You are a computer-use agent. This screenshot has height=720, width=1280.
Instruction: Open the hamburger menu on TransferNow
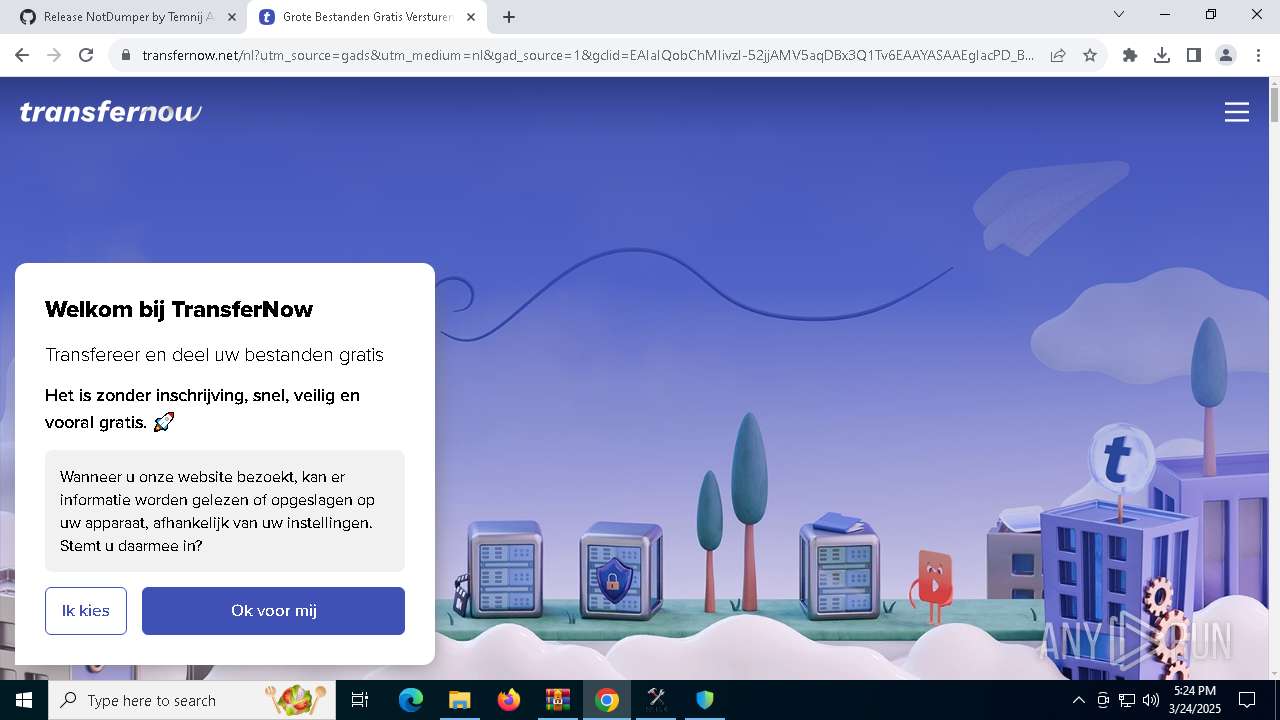click(x=1237, y=112)
